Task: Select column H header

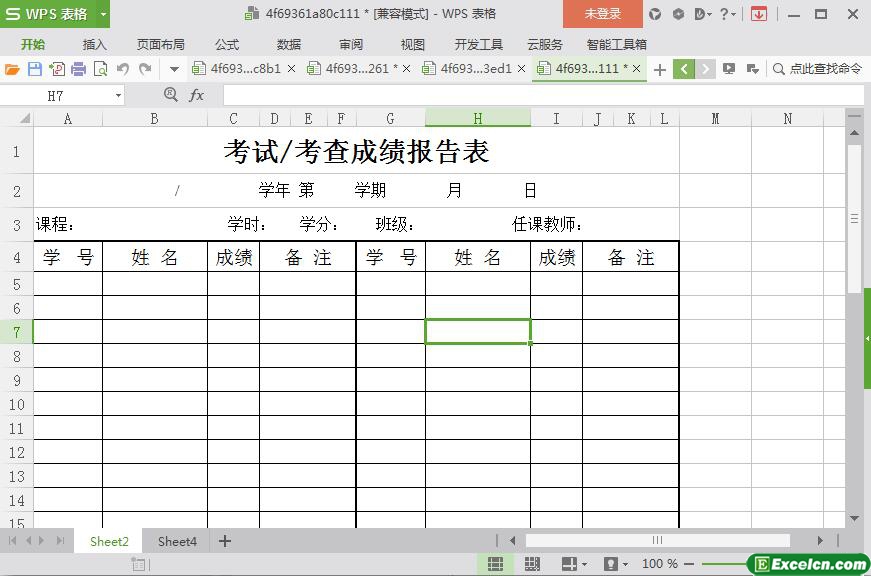Action: pos(478,118)
